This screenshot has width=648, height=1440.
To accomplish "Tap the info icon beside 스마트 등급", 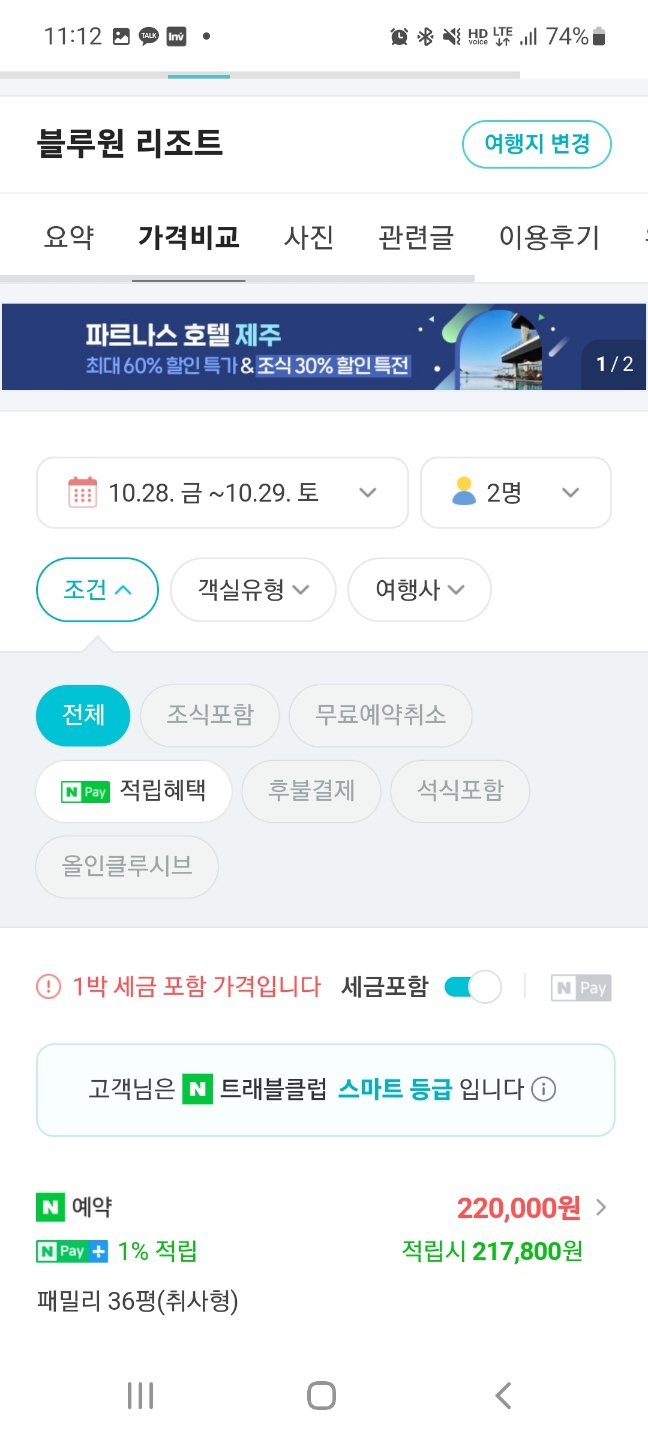I will click(543, 1089).
